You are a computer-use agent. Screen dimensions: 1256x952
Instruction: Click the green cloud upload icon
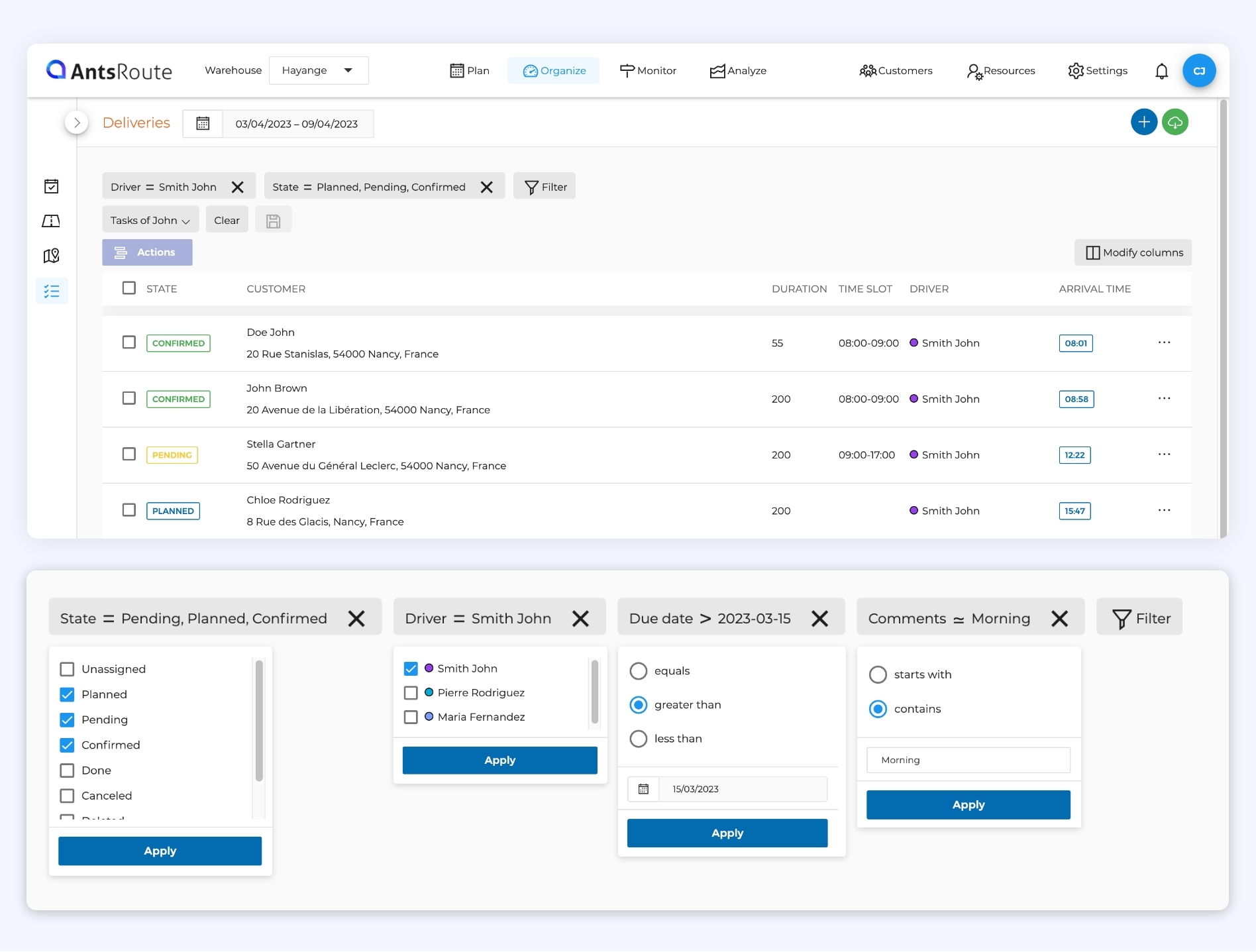point(1175,122)
